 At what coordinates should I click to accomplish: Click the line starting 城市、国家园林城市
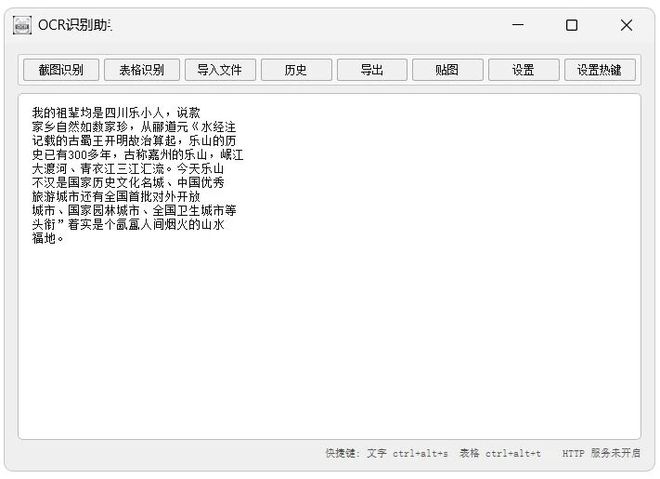point(134,210)
